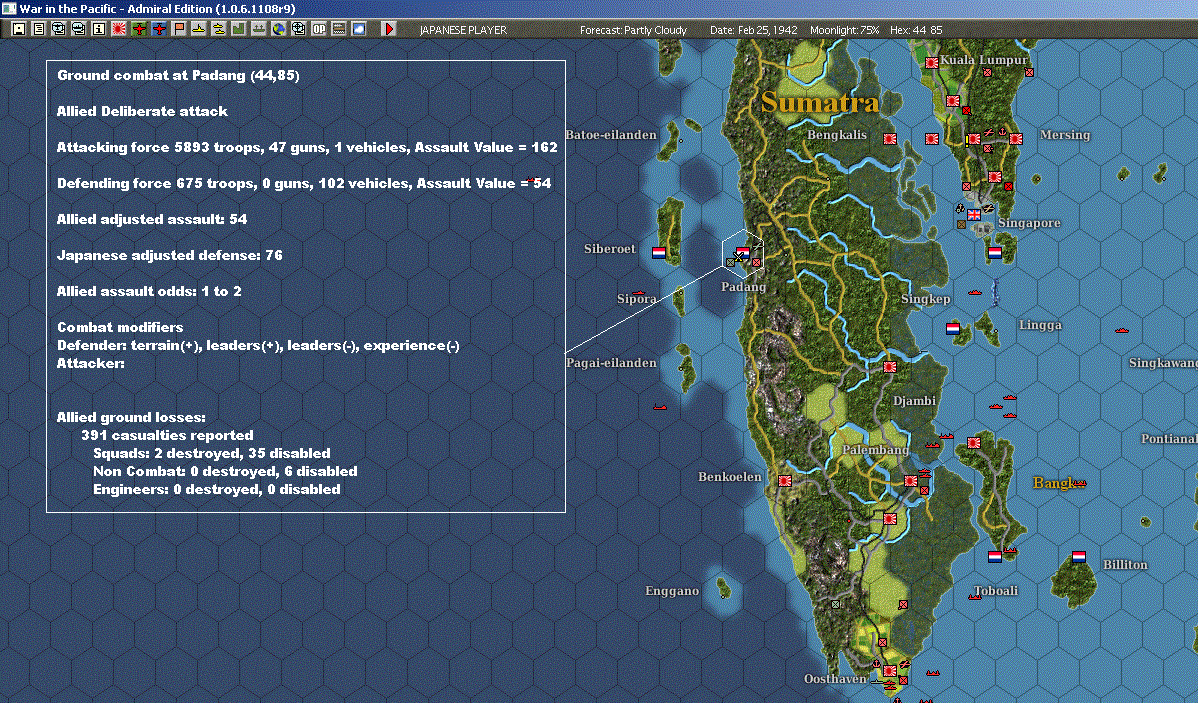1198x703 pixels.
Task: Click the Japanese flag at Benkoelen
Action: click(785, 481)
